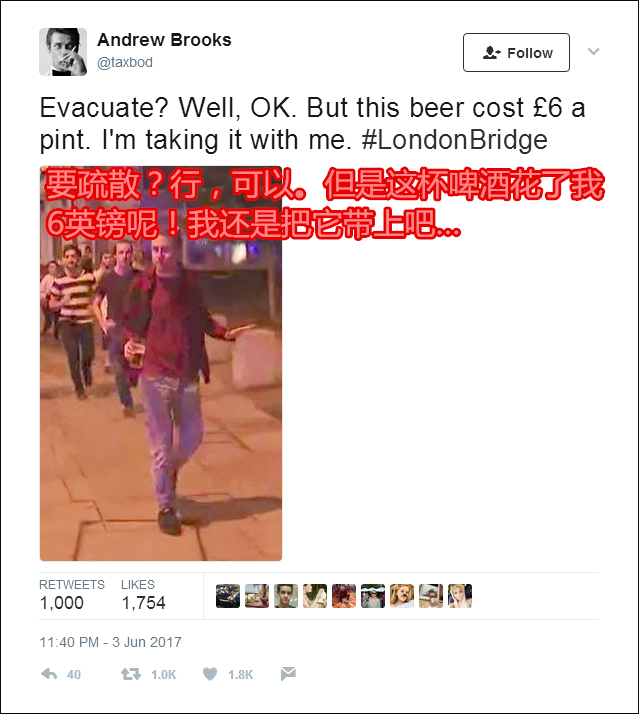
Task: Open the Andrew Brooks profile avatar
Action: 63,51
